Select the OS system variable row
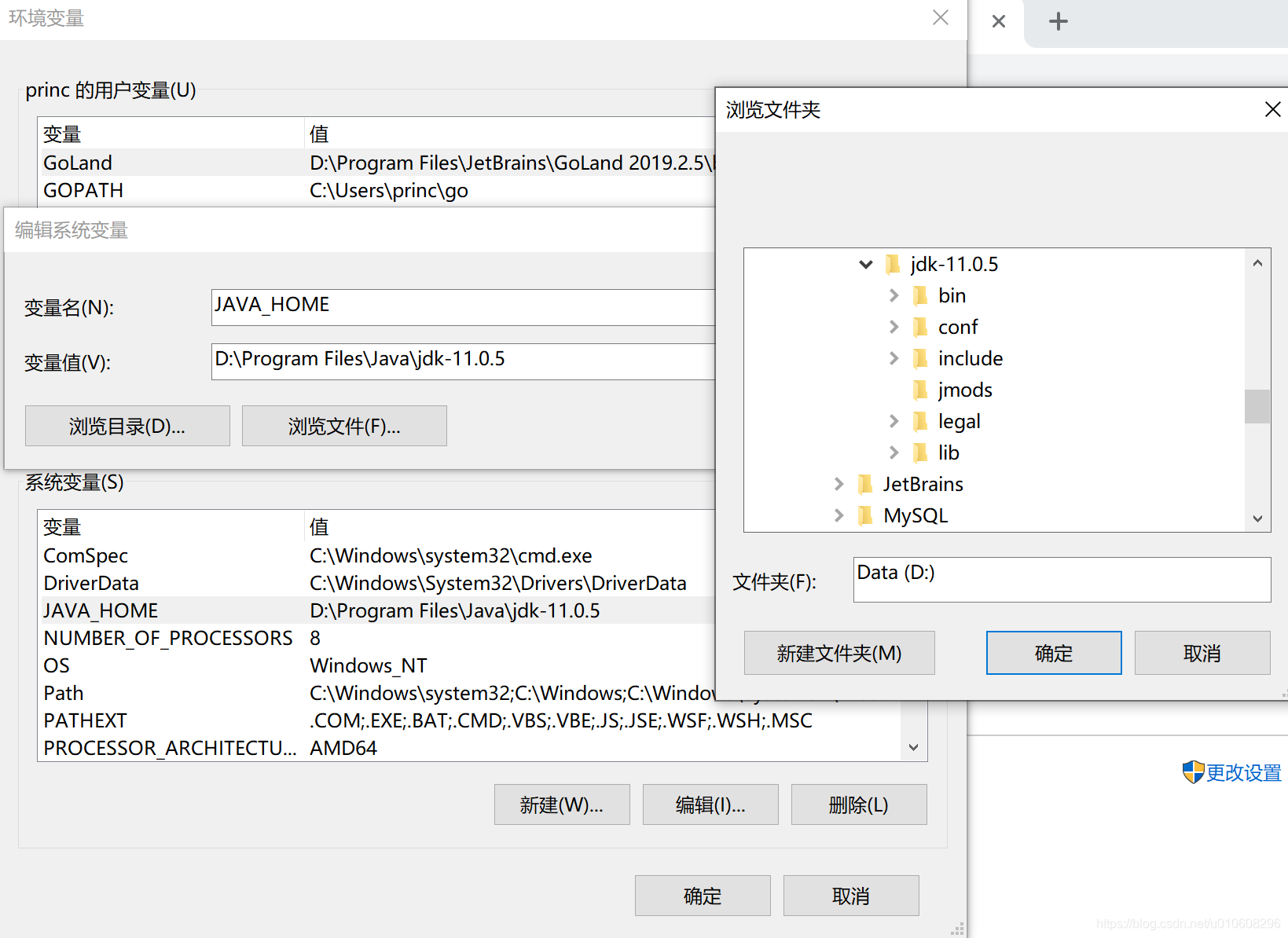This screenshot has height=938, width=1288. coord(377,665)
